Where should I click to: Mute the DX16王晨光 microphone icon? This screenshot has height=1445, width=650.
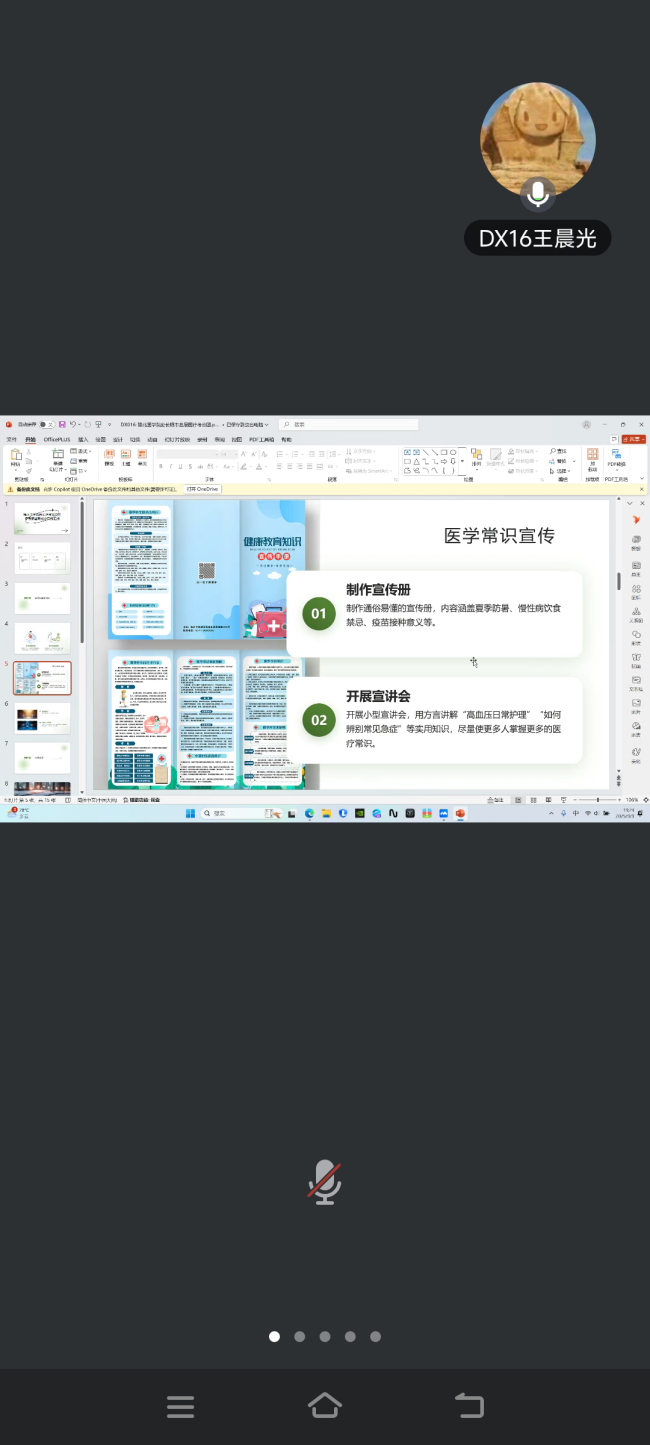pos(538,193)
